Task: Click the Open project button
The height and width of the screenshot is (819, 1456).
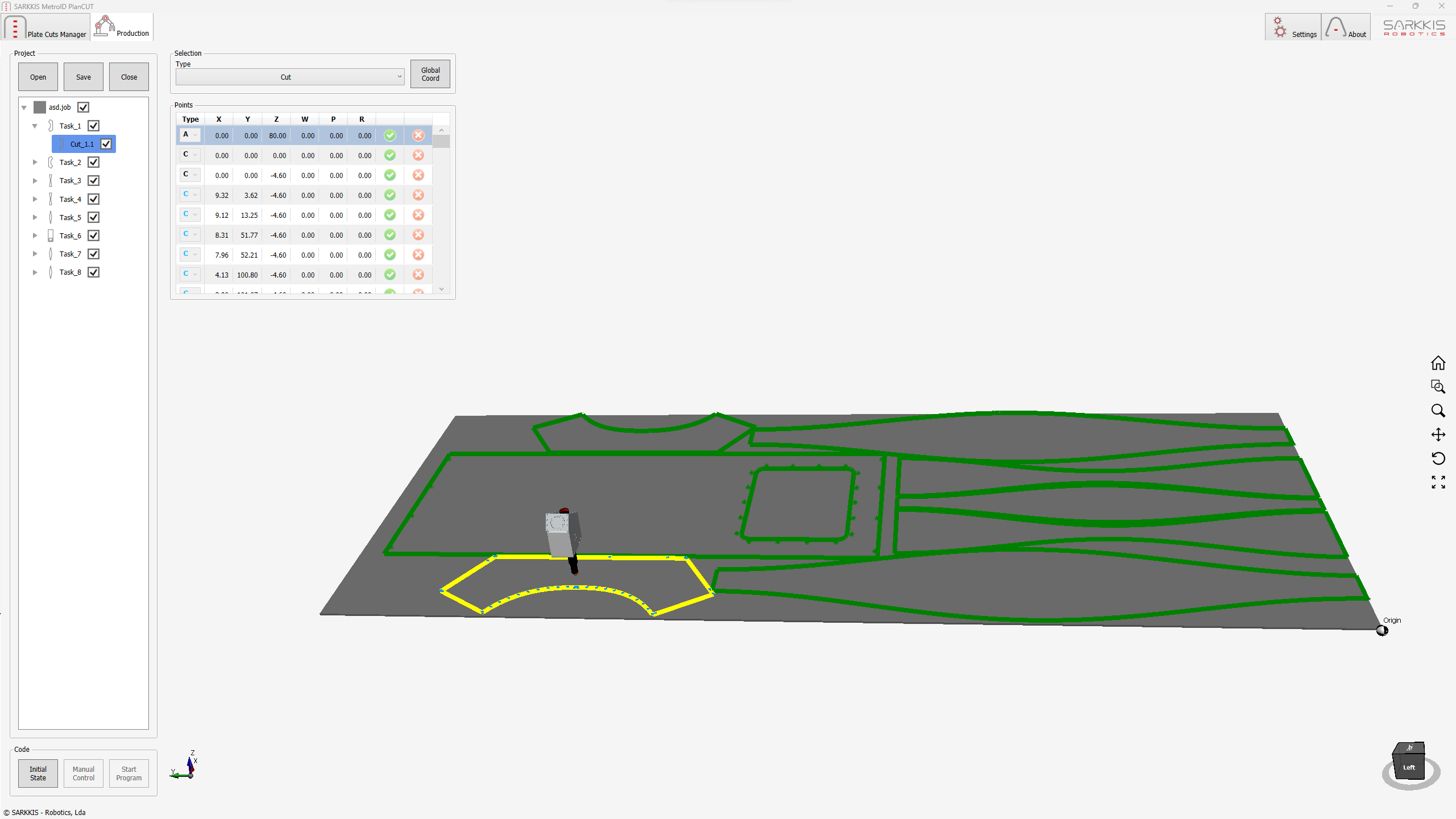Action: 38,77
